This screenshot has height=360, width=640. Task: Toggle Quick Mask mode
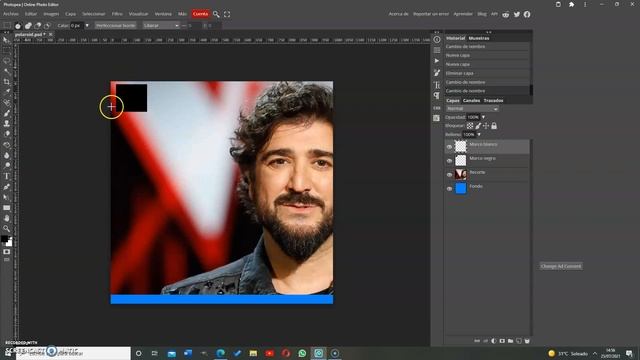pos(7,252)
